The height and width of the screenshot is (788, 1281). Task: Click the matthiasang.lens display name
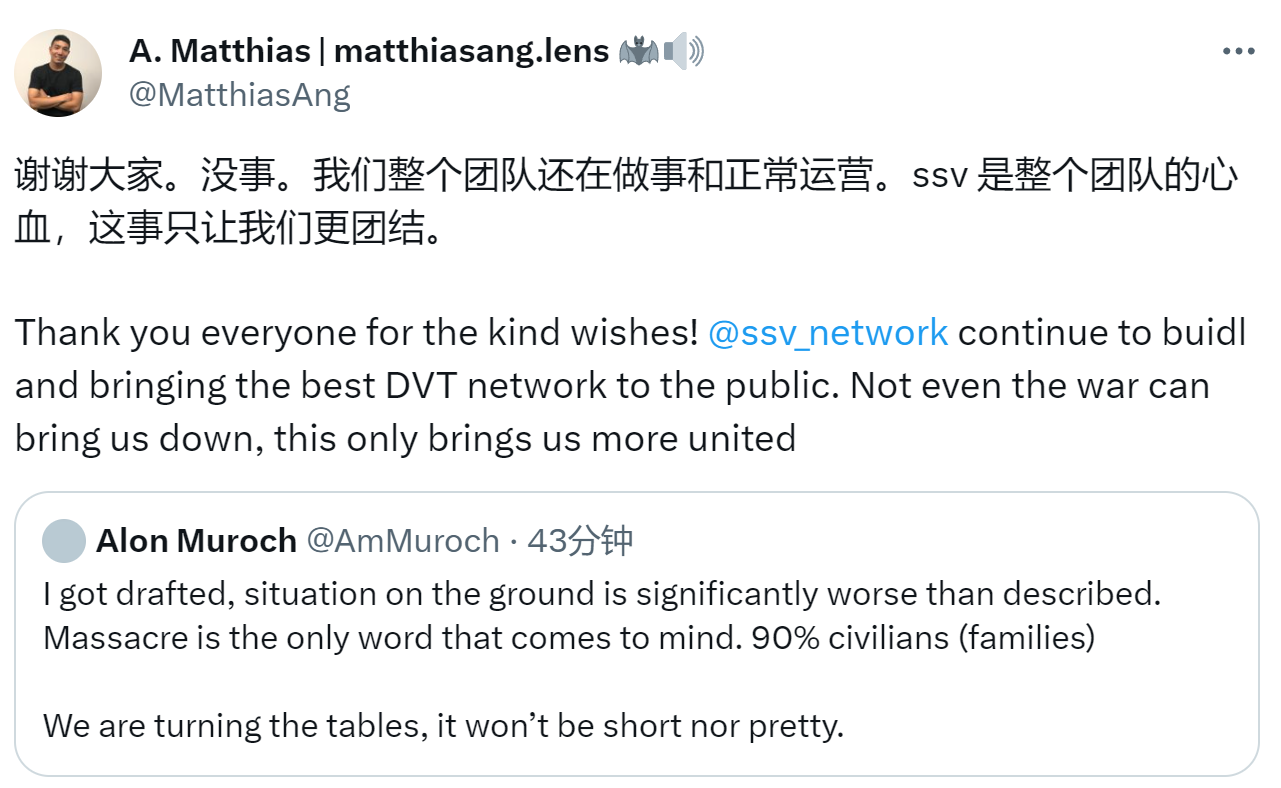pos(370,50)
